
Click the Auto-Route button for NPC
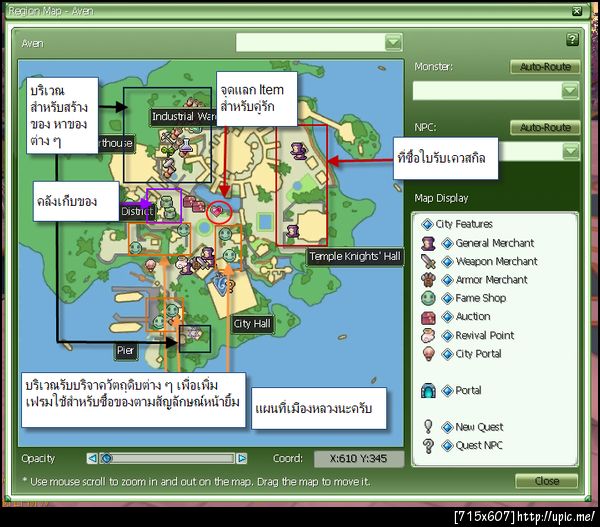(545, 127)
